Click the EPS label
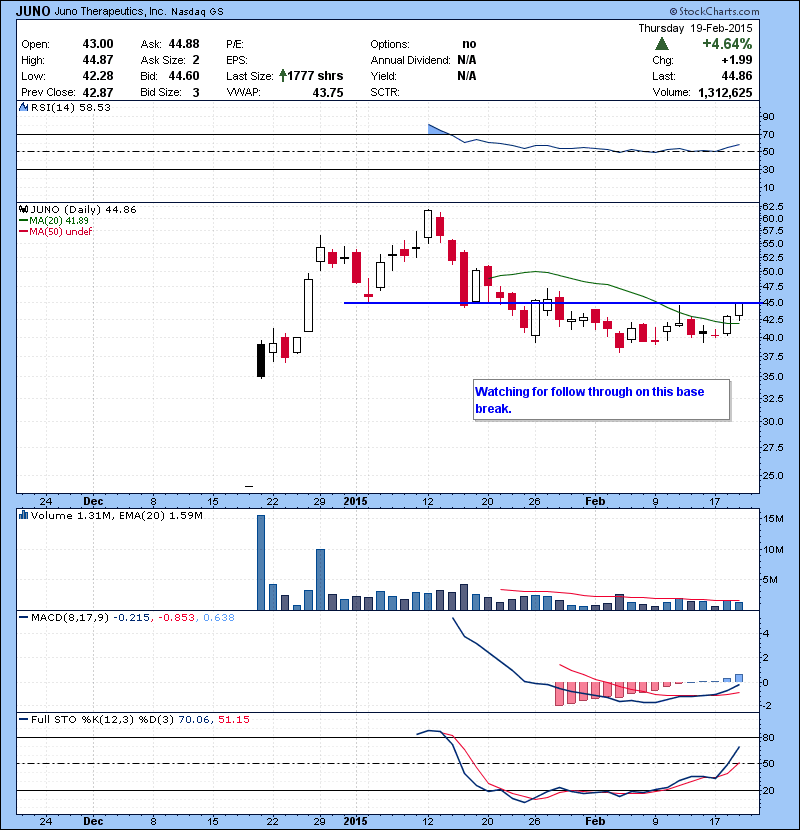Viewport: 800px width, 830px height. (x=237, y=60)
